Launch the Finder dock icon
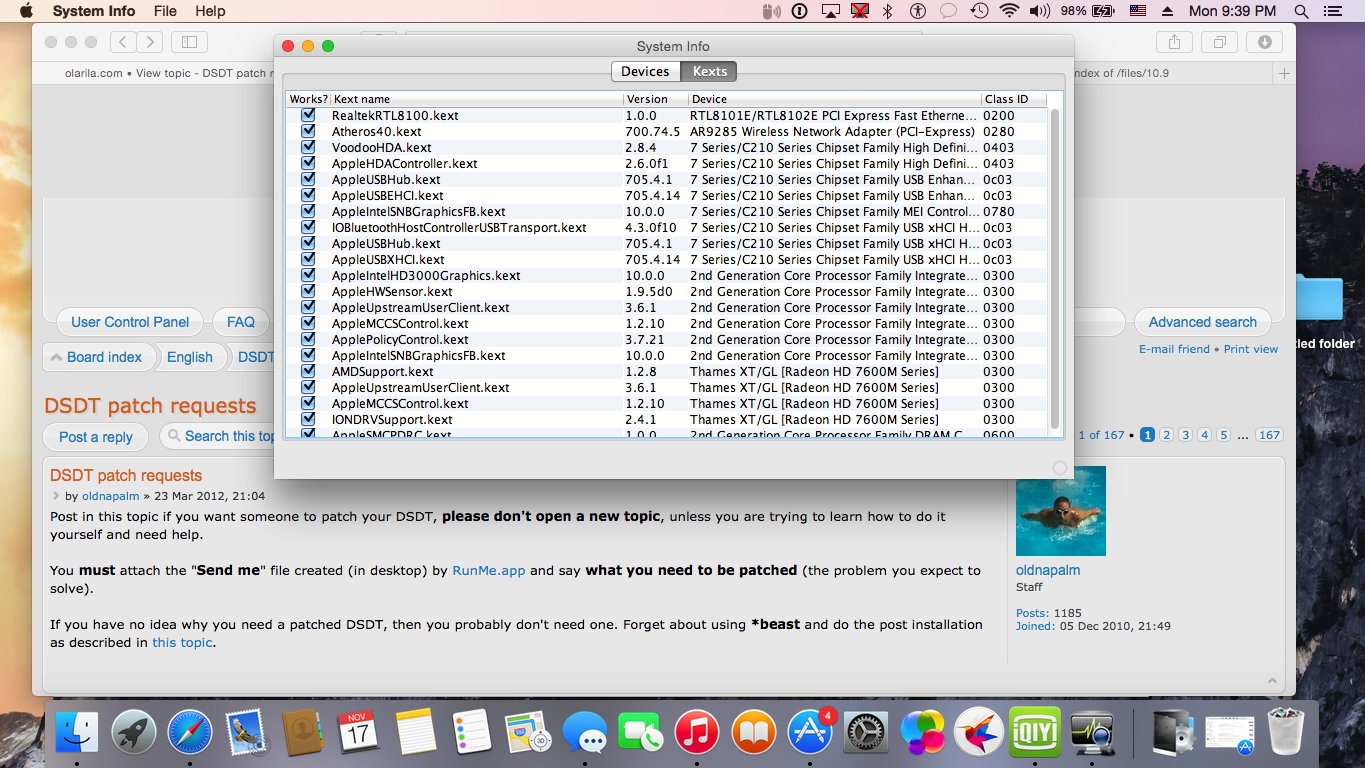 (77, 732)
